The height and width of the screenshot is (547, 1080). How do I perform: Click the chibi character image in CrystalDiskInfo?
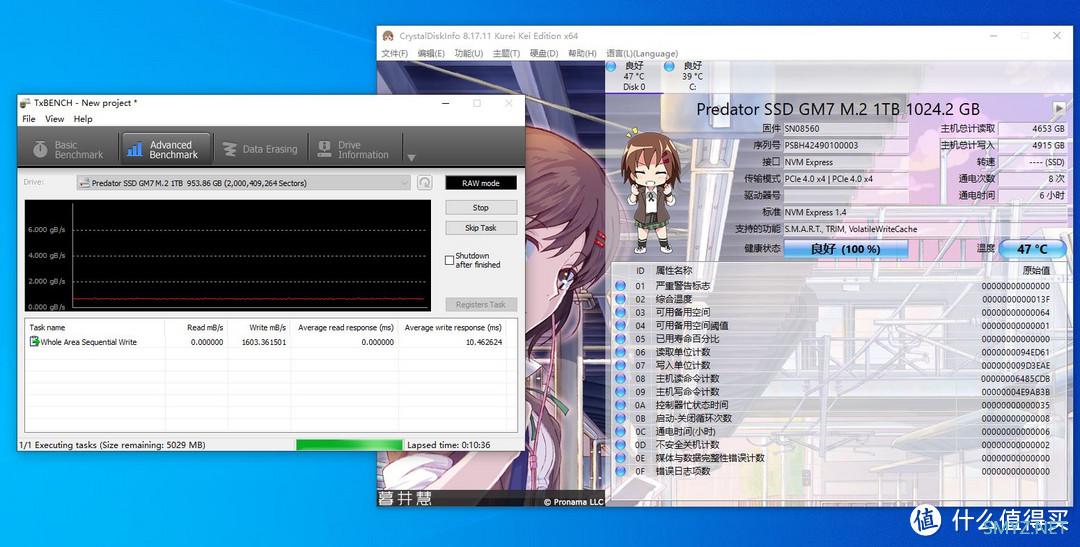click(x=649, y=189)
